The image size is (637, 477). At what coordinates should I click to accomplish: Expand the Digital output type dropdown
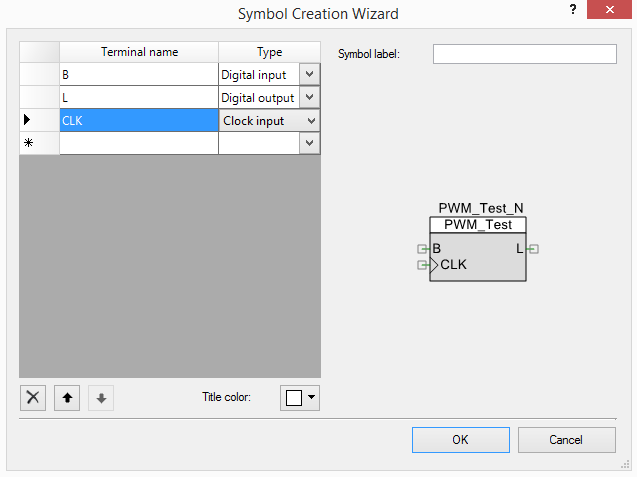(310, 97)
